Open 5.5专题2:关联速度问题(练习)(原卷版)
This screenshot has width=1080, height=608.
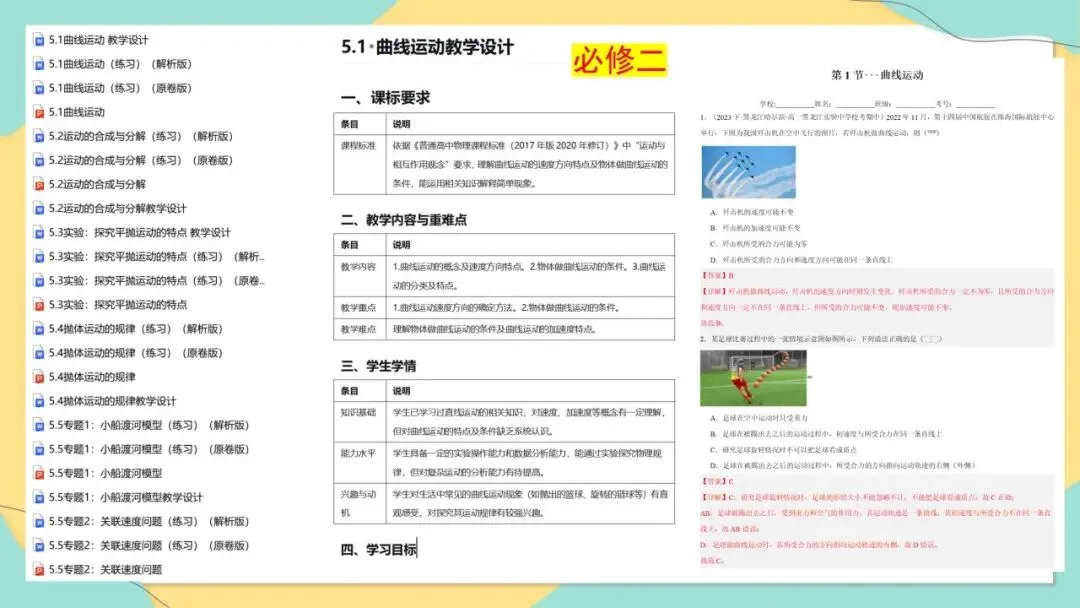(149, 546)
